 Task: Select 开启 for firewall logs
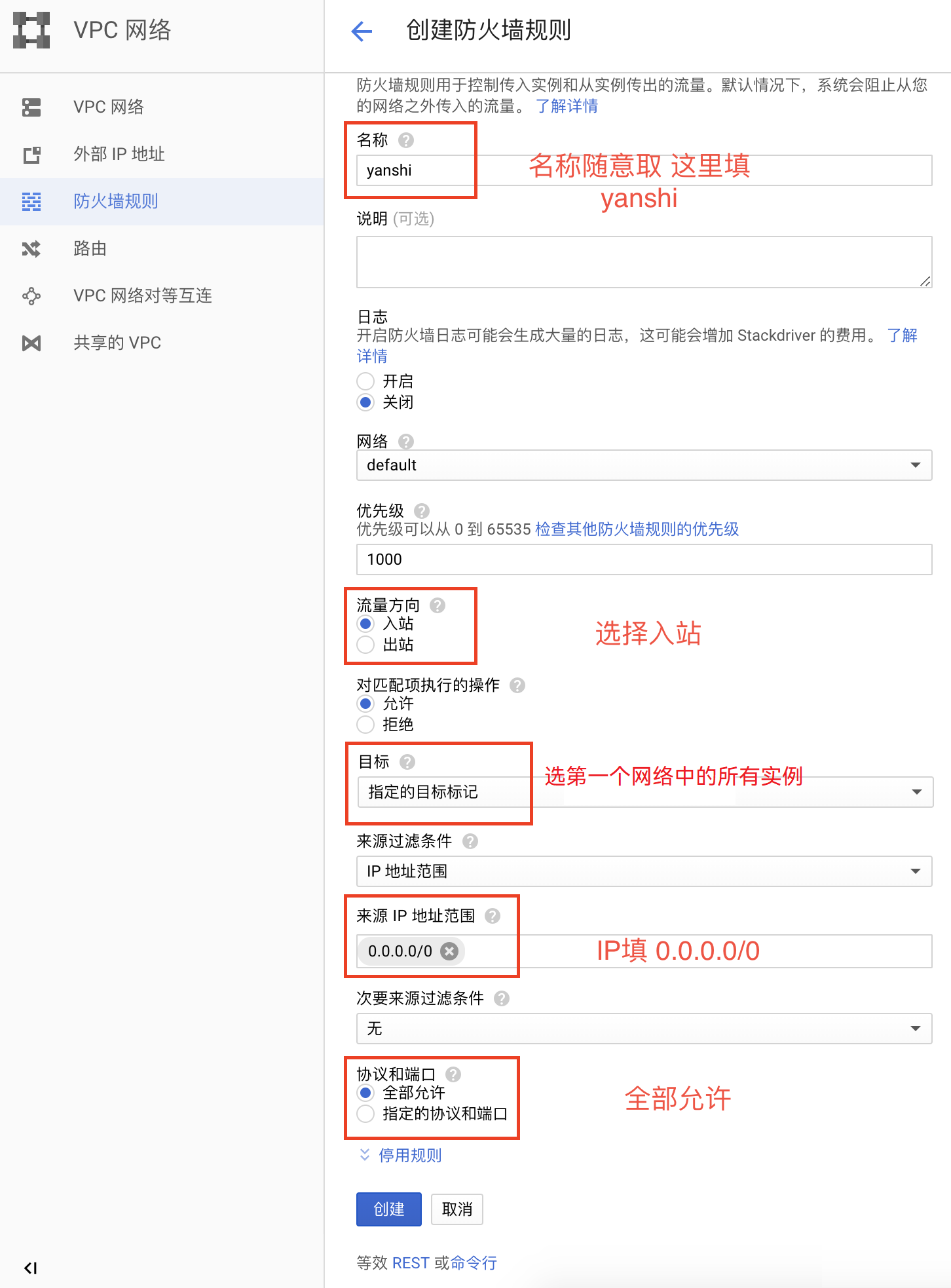coord(365,381)
